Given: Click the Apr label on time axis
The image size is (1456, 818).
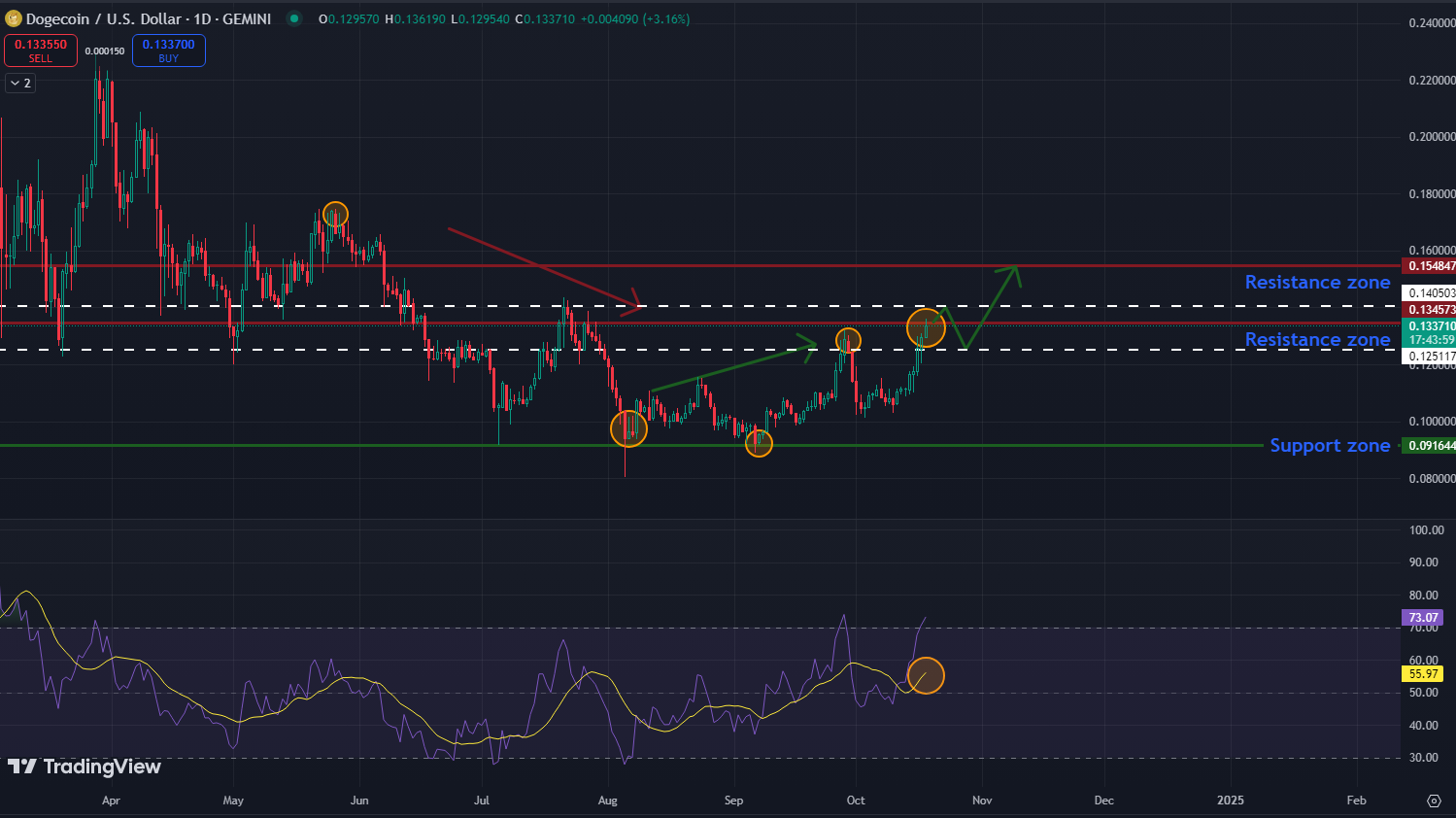Looking at the screenshot, I should (x=111, y=801).
